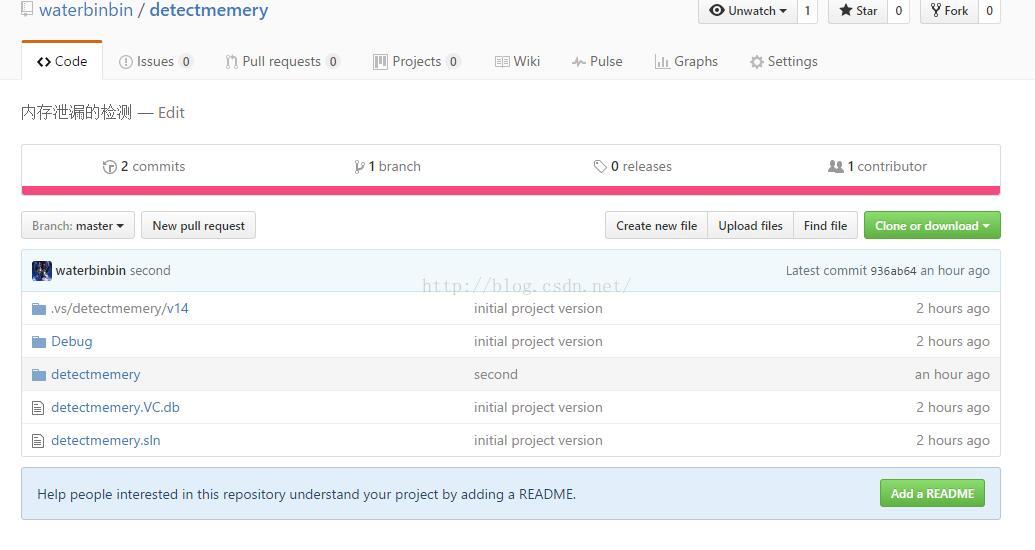Open commit hash 936ab64
The width and height of the screenshot is (1035, 550).
(893, 271)
